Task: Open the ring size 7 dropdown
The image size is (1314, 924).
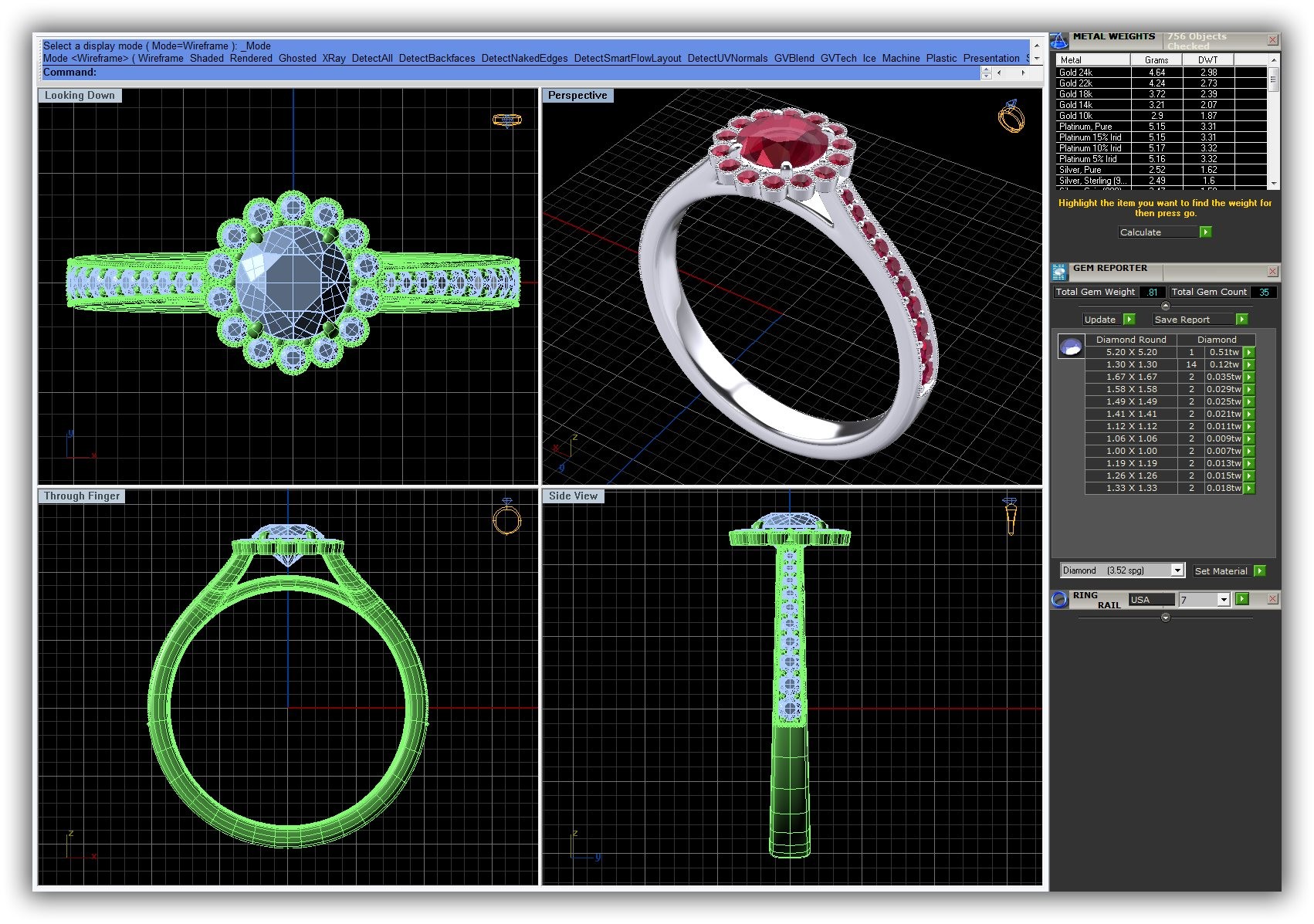Action: point(1223,600)
